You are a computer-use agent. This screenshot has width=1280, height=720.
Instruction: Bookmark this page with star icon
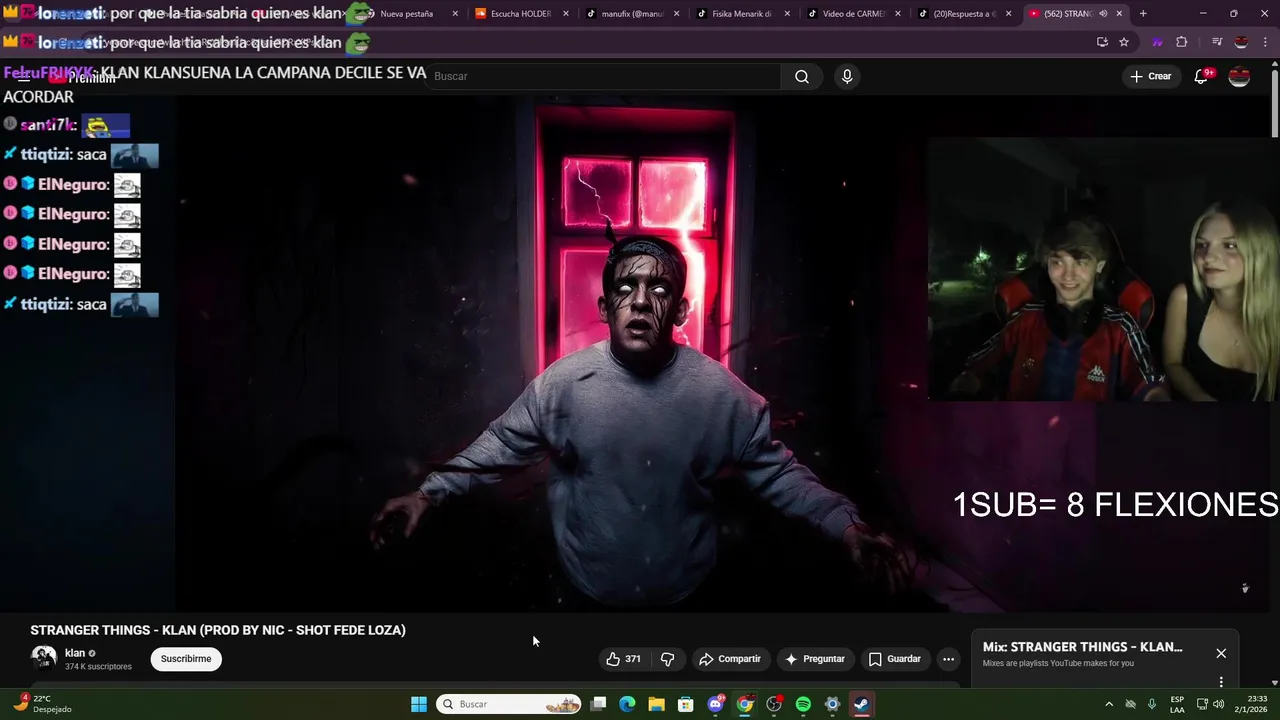tap(1124, 42)
